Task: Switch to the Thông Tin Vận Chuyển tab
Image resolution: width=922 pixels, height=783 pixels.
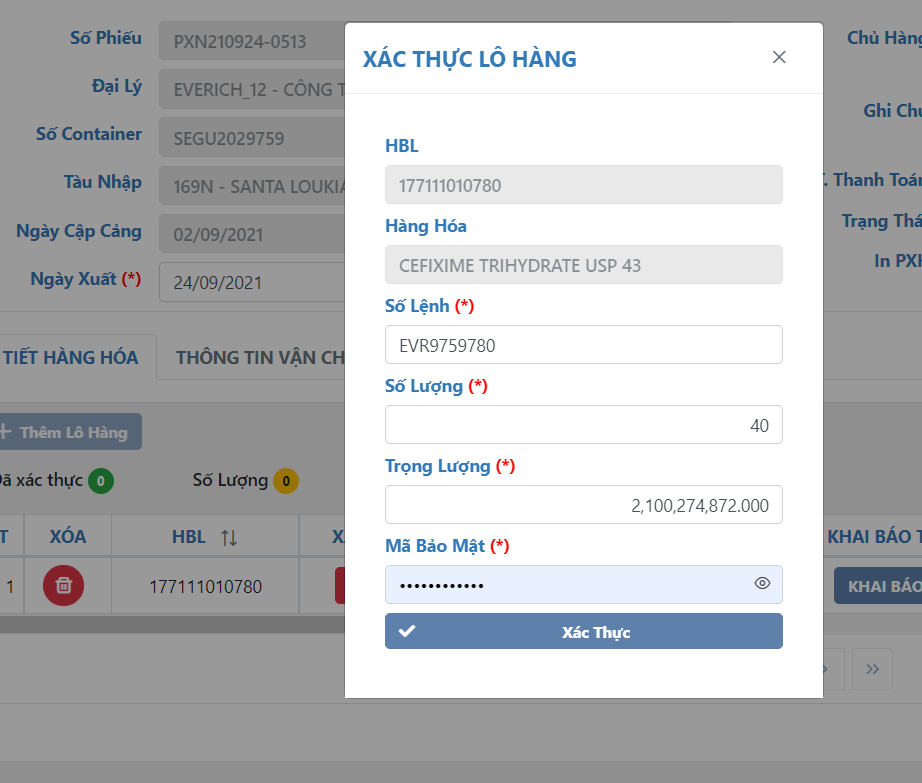Action: pyautogui.click(x=260, y=357)
